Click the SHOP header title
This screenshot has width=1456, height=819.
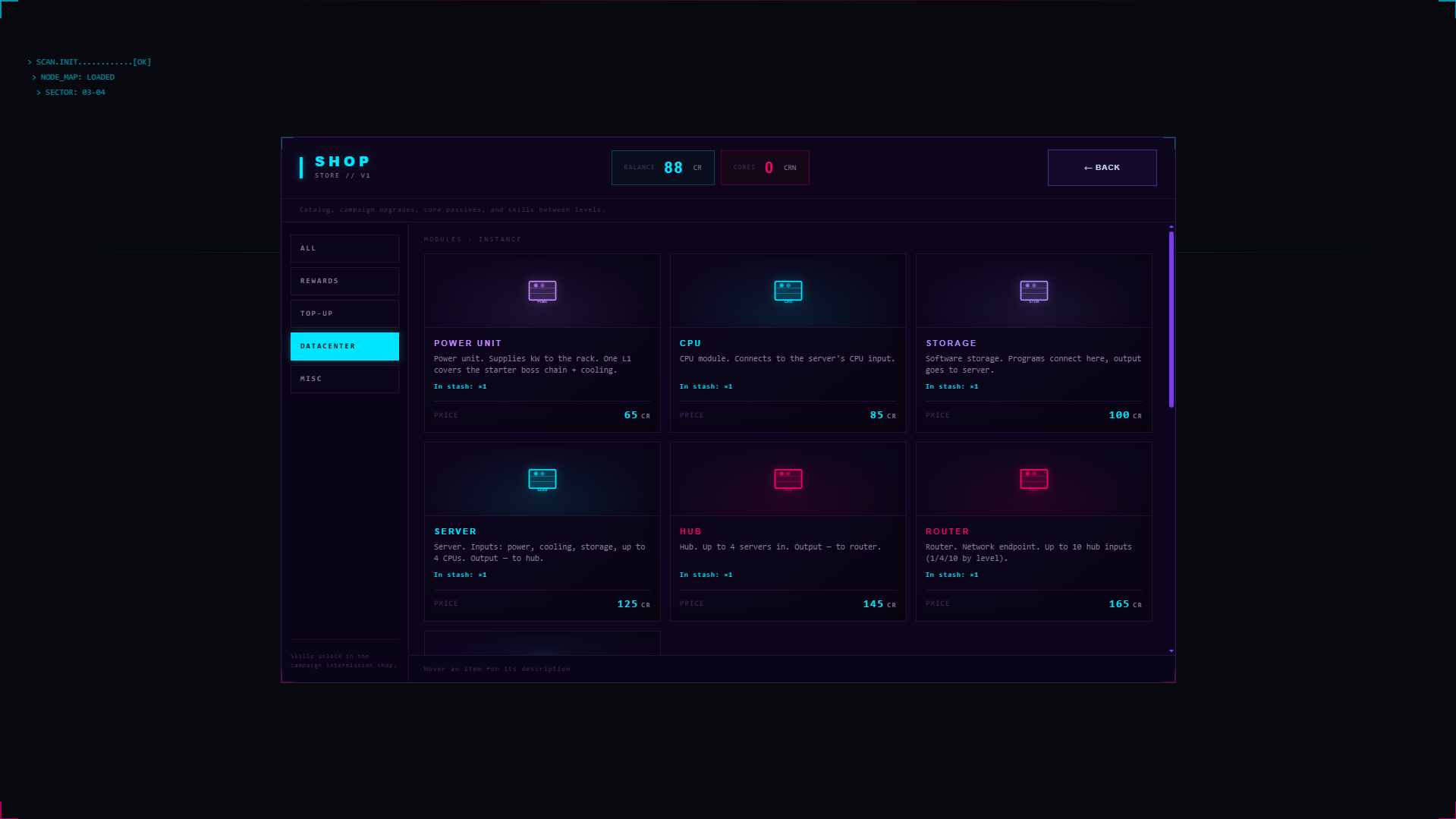click(x=342, y=162)
